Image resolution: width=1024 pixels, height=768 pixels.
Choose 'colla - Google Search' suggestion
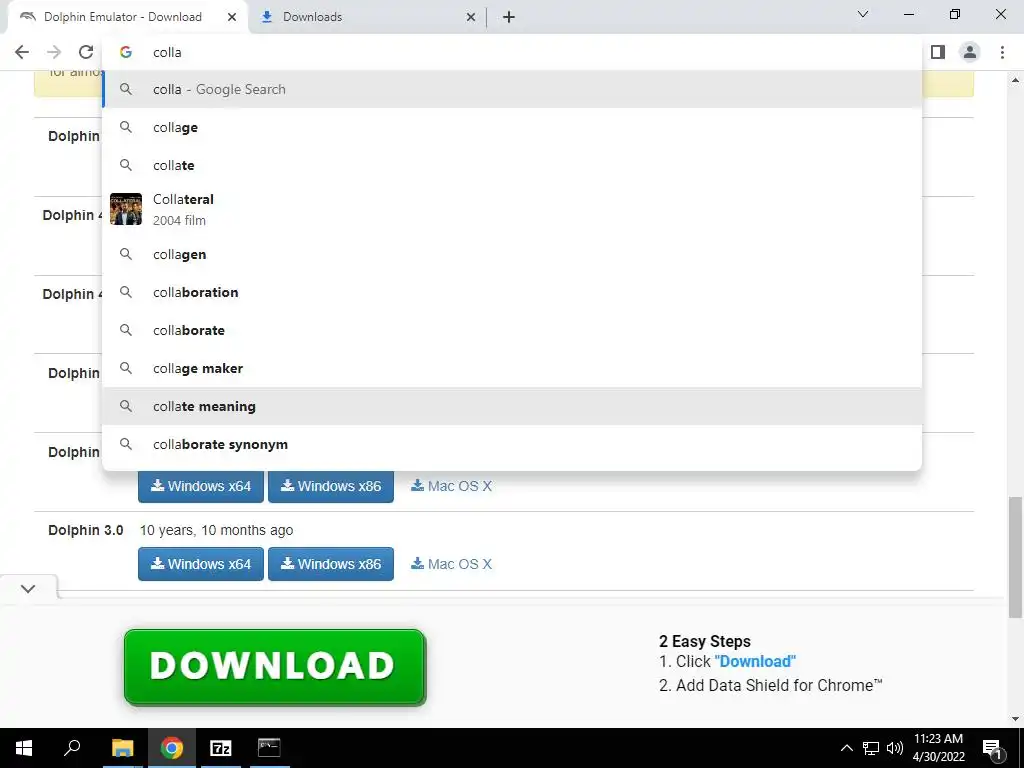point(512,89)
